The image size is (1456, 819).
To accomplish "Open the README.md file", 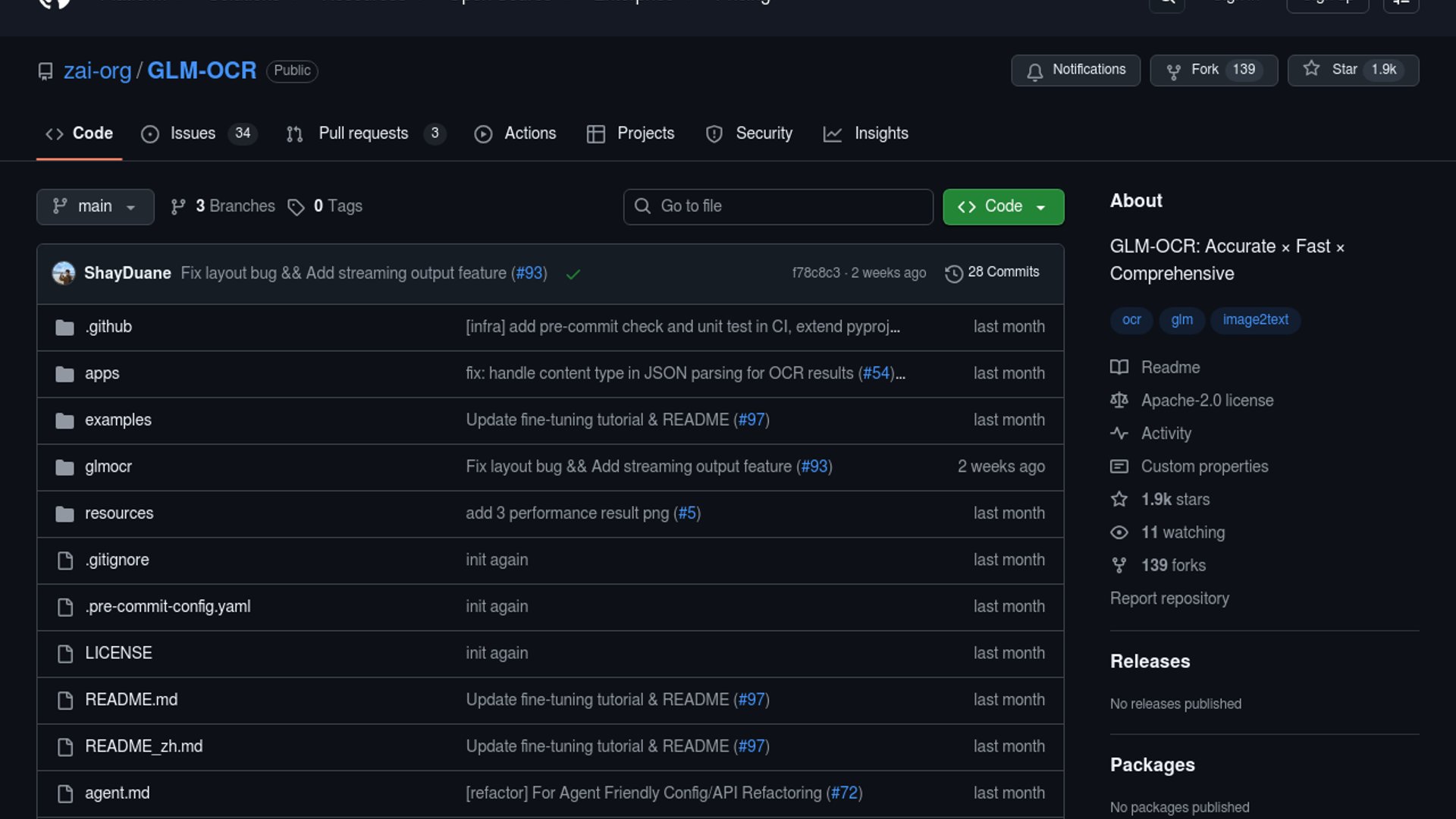I will pos(130,699).
